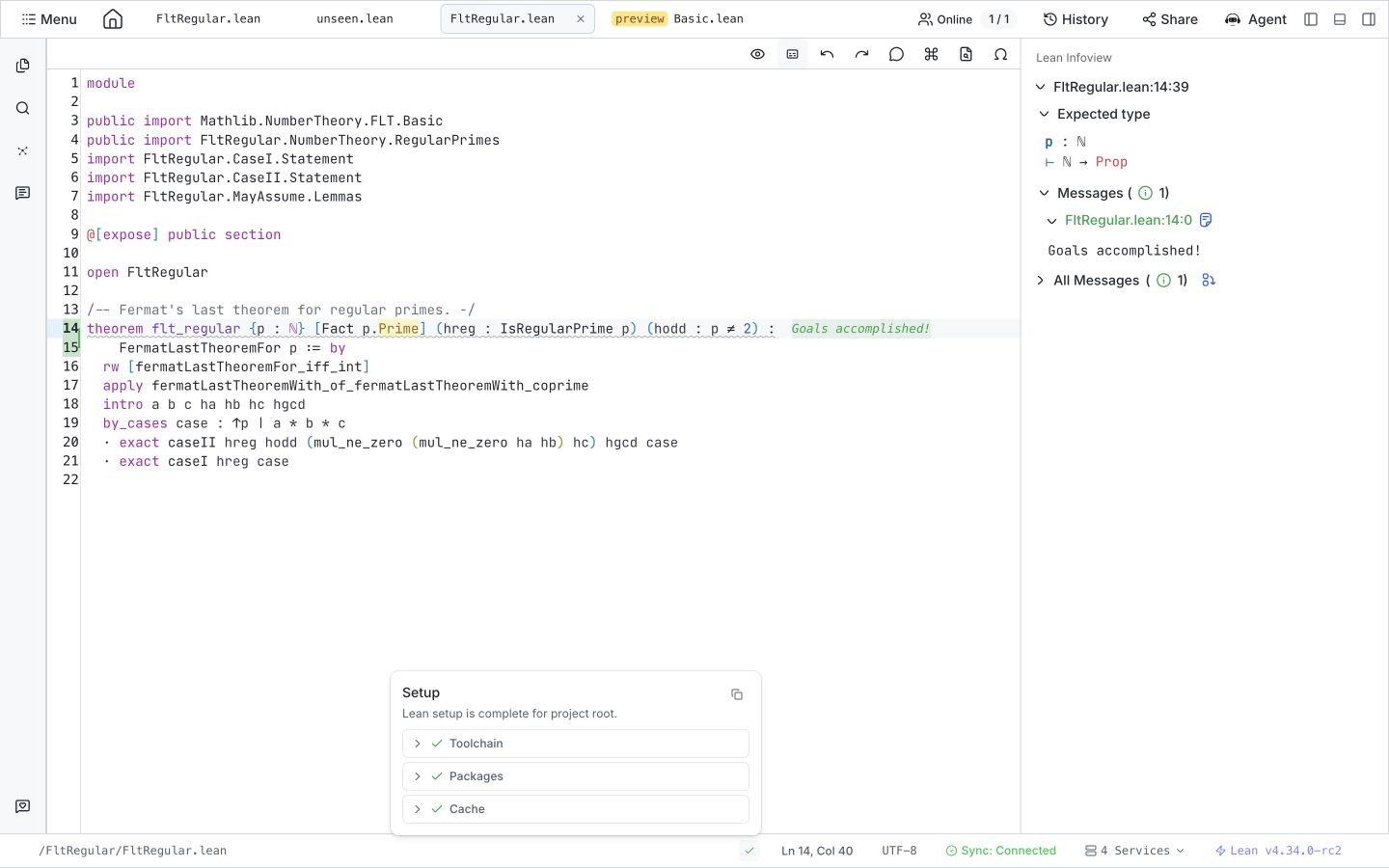Screen dimensions: 1389x868
Task: Toggle the right sidebar layout
Action: point(1369,19)
